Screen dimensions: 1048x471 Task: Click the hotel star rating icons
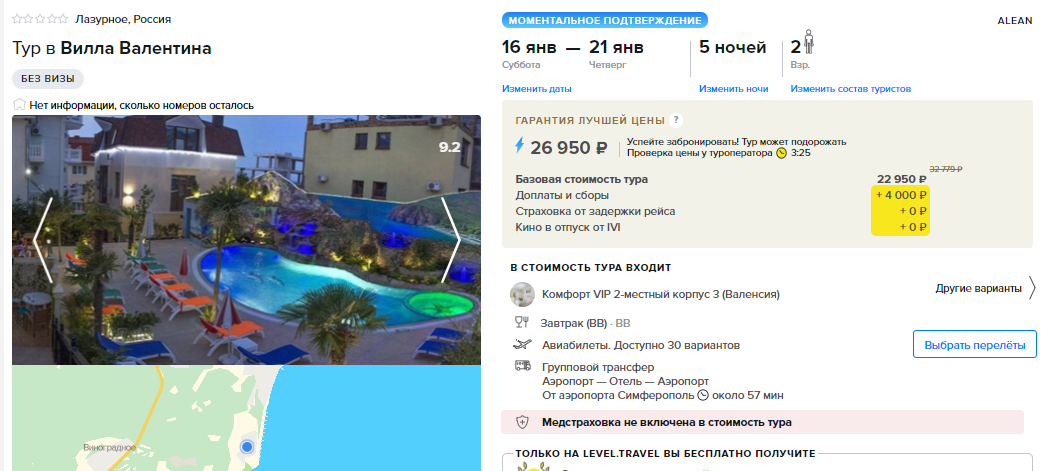[x=40, y=19]
